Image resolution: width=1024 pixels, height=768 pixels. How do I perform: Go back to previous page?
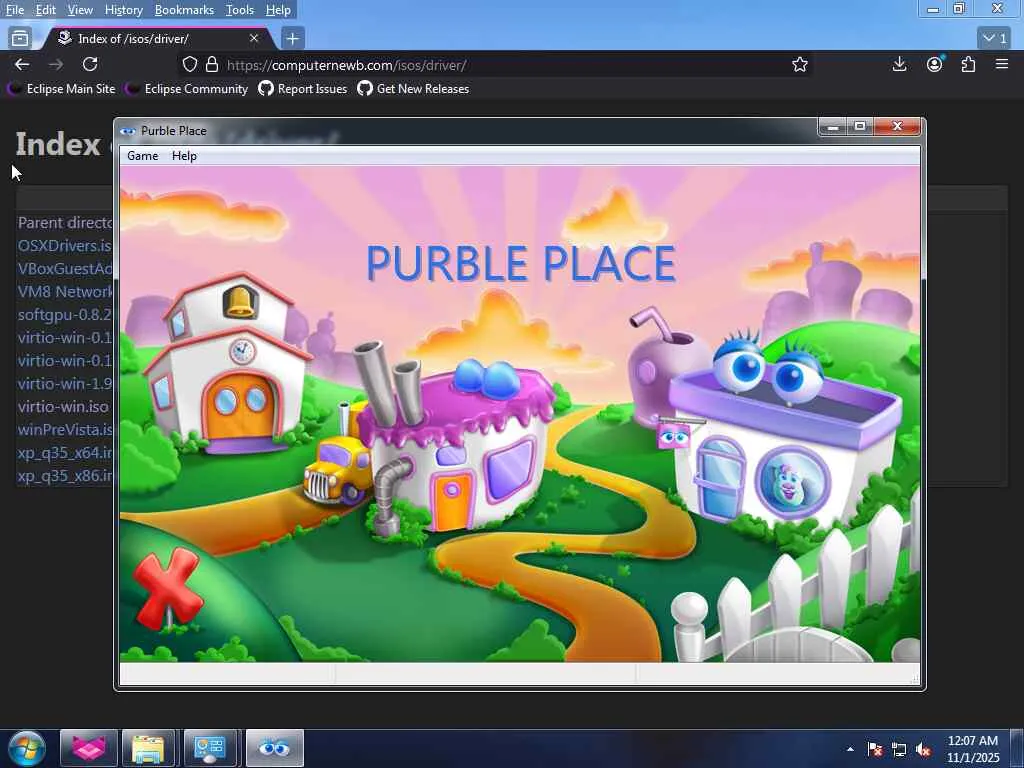tap(22, 64)
